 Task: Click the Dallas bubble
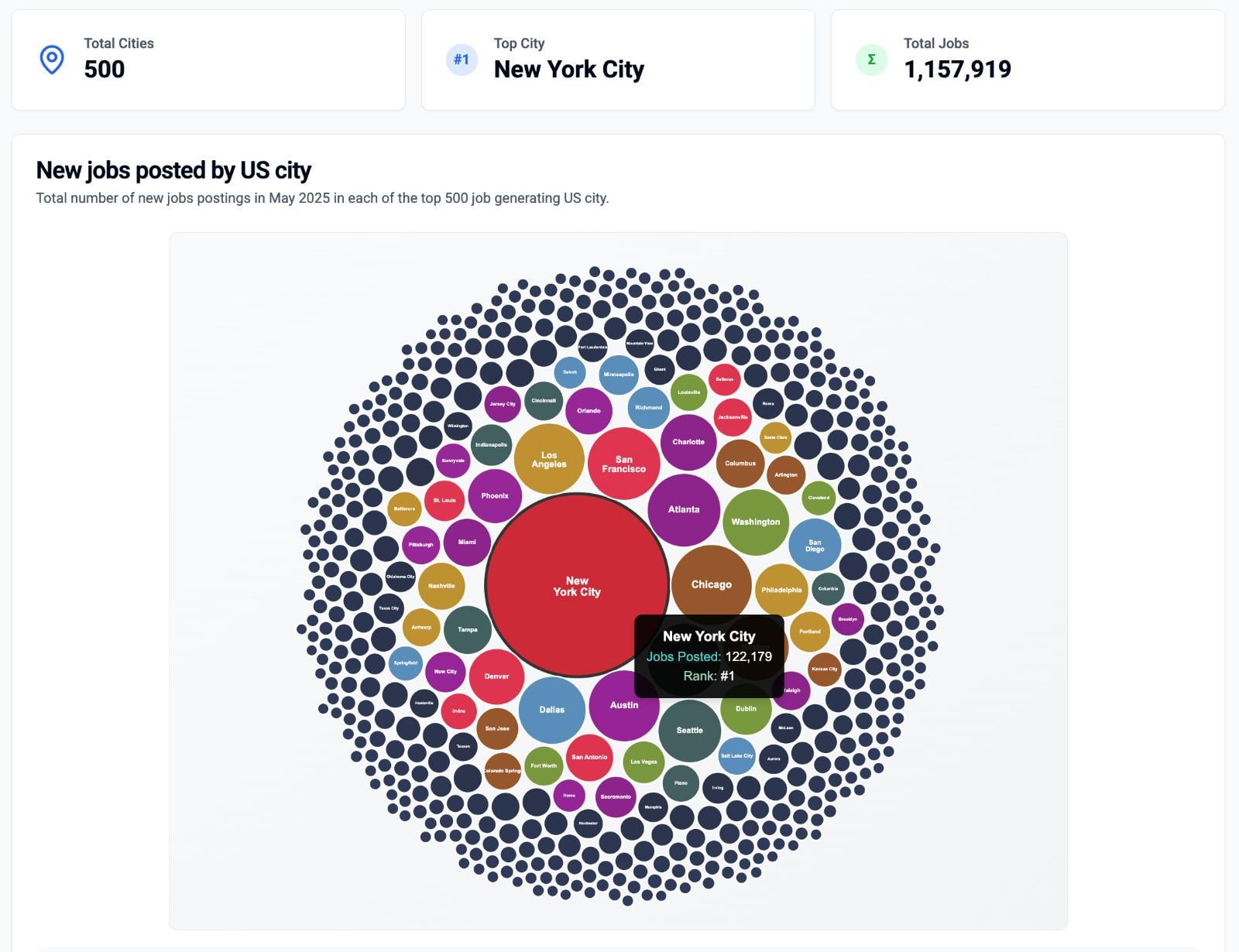(x=552, y=710)
